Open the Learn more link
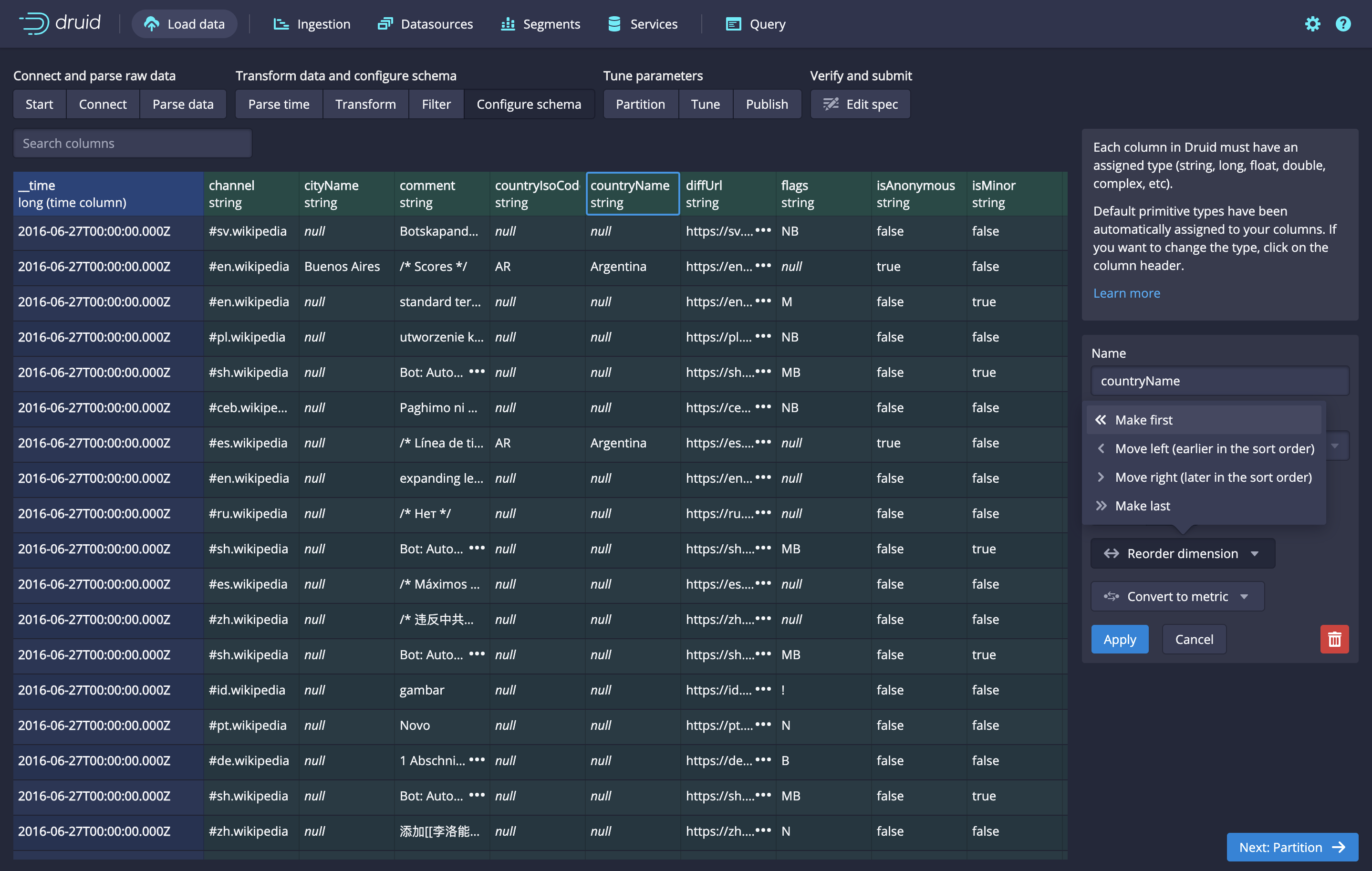The height and width of the screenshot is (871, 1372). pyautogui.click(x=1126, y=293)
